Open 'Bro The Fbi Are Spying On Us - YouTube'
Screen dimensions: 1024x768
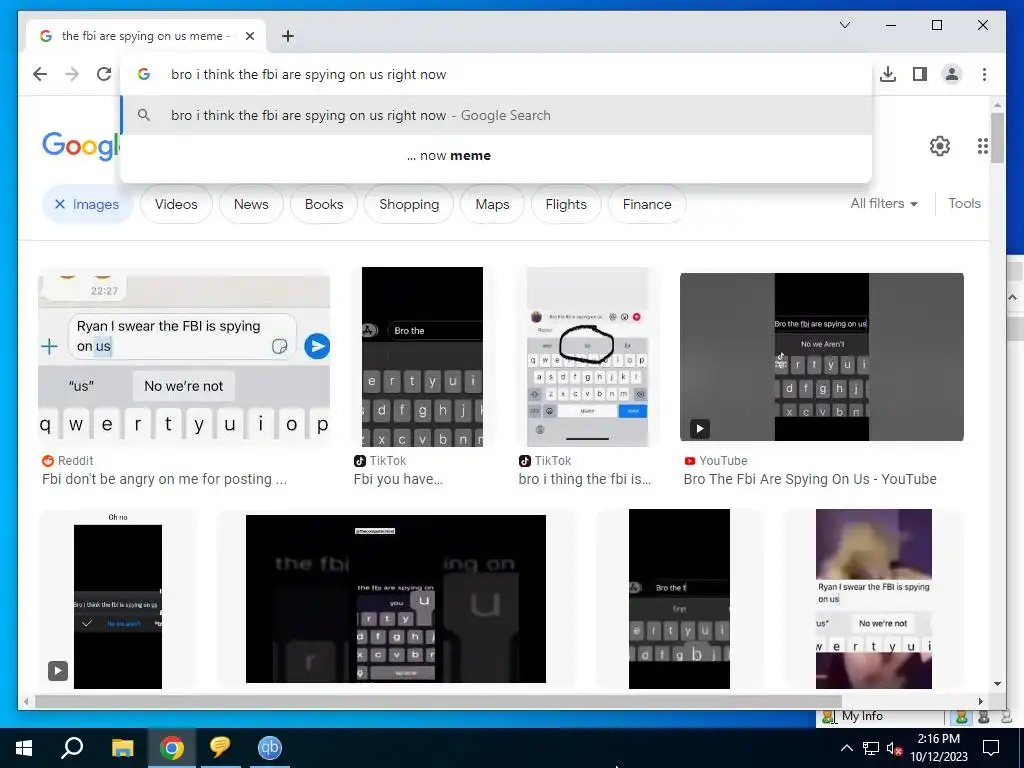pyautogui.click(x=810, y=479)
